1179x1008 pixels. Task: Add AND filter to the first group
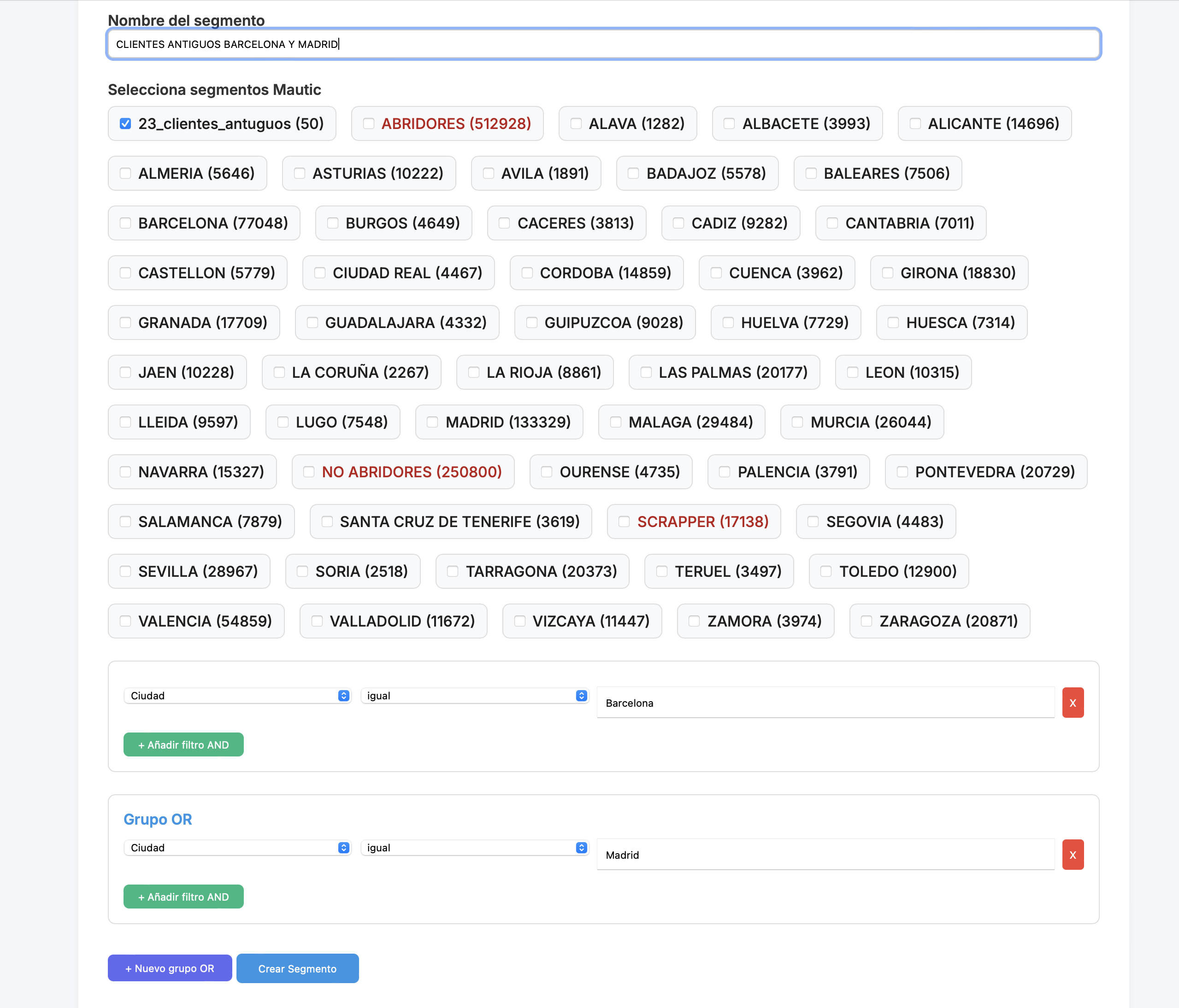(183, 744)
